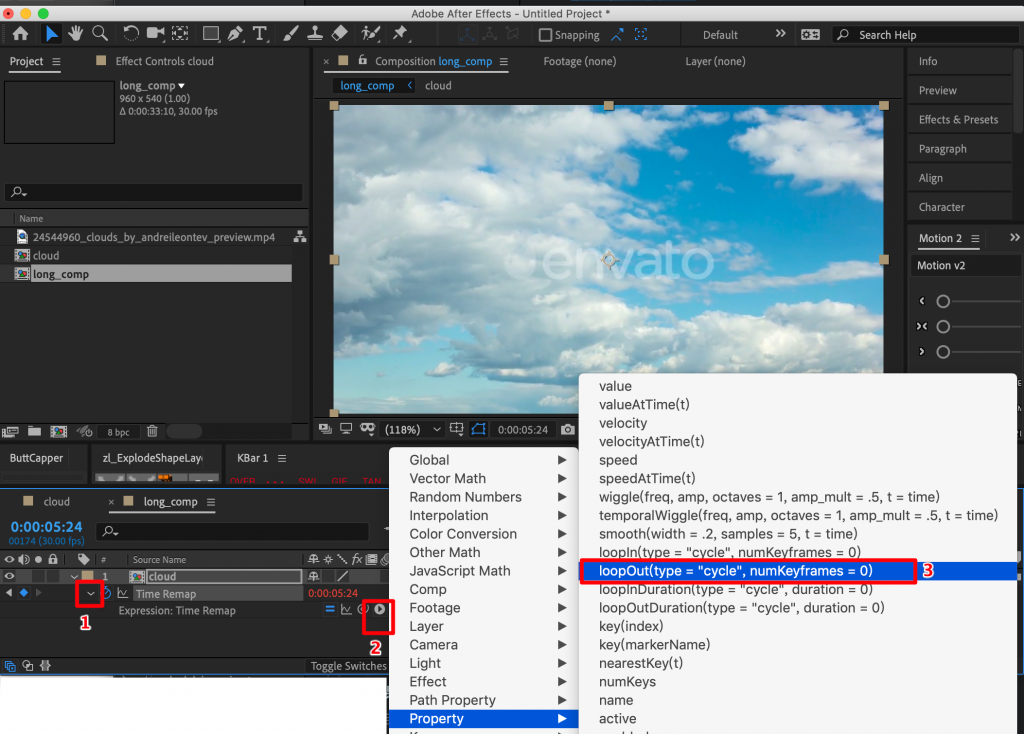This screenshot has width=1024, height=734.
Task: Open the expression language menu play button
Action: 379,609
